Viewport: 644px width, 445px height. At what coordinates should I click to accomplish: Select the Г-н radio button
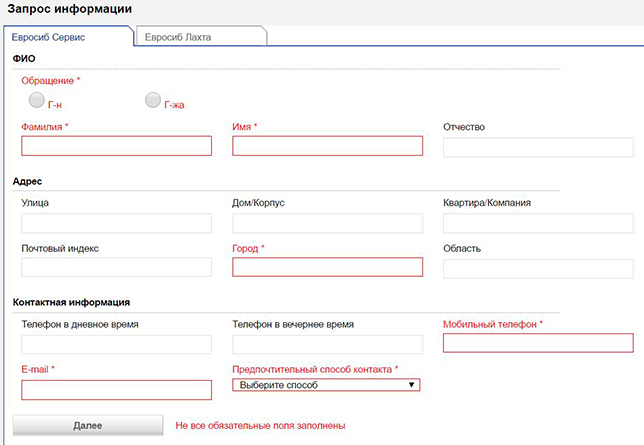coord(37,100)
